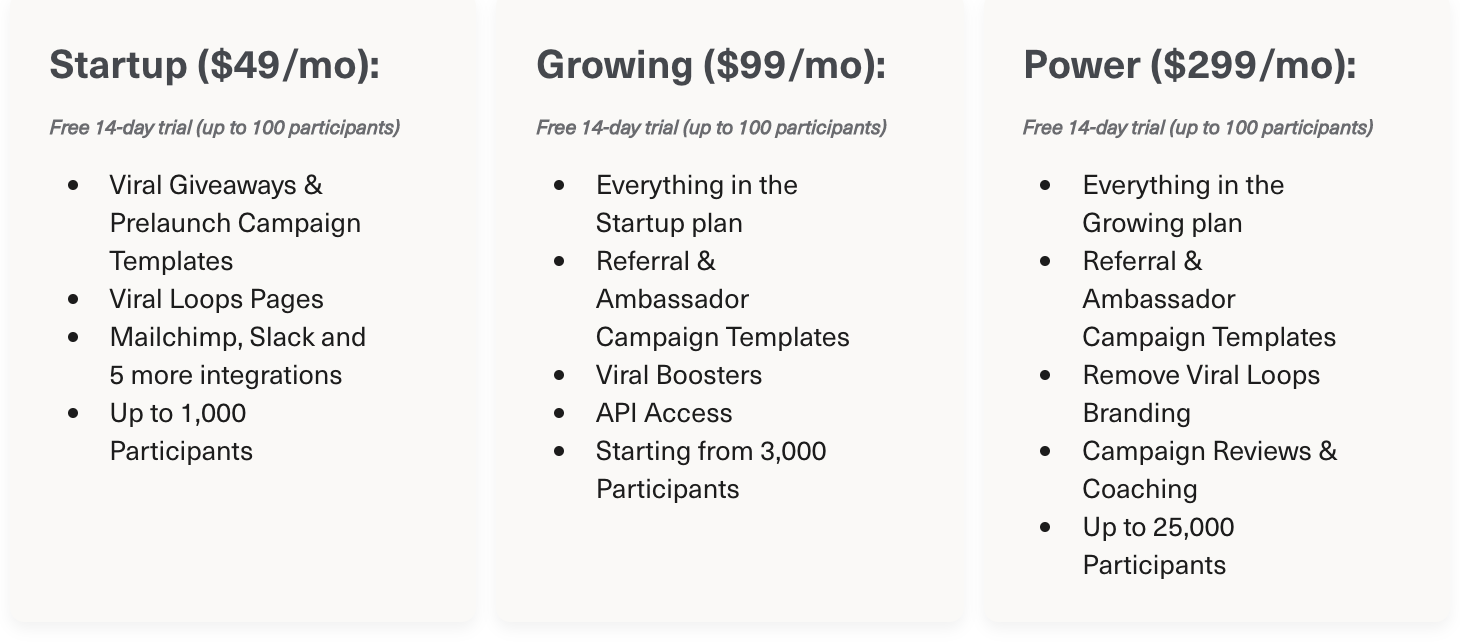The height and width of the screenshot is (644, 1460).
Task: Click the Up to 1,000 Participants item
Action: click(180, 432)
